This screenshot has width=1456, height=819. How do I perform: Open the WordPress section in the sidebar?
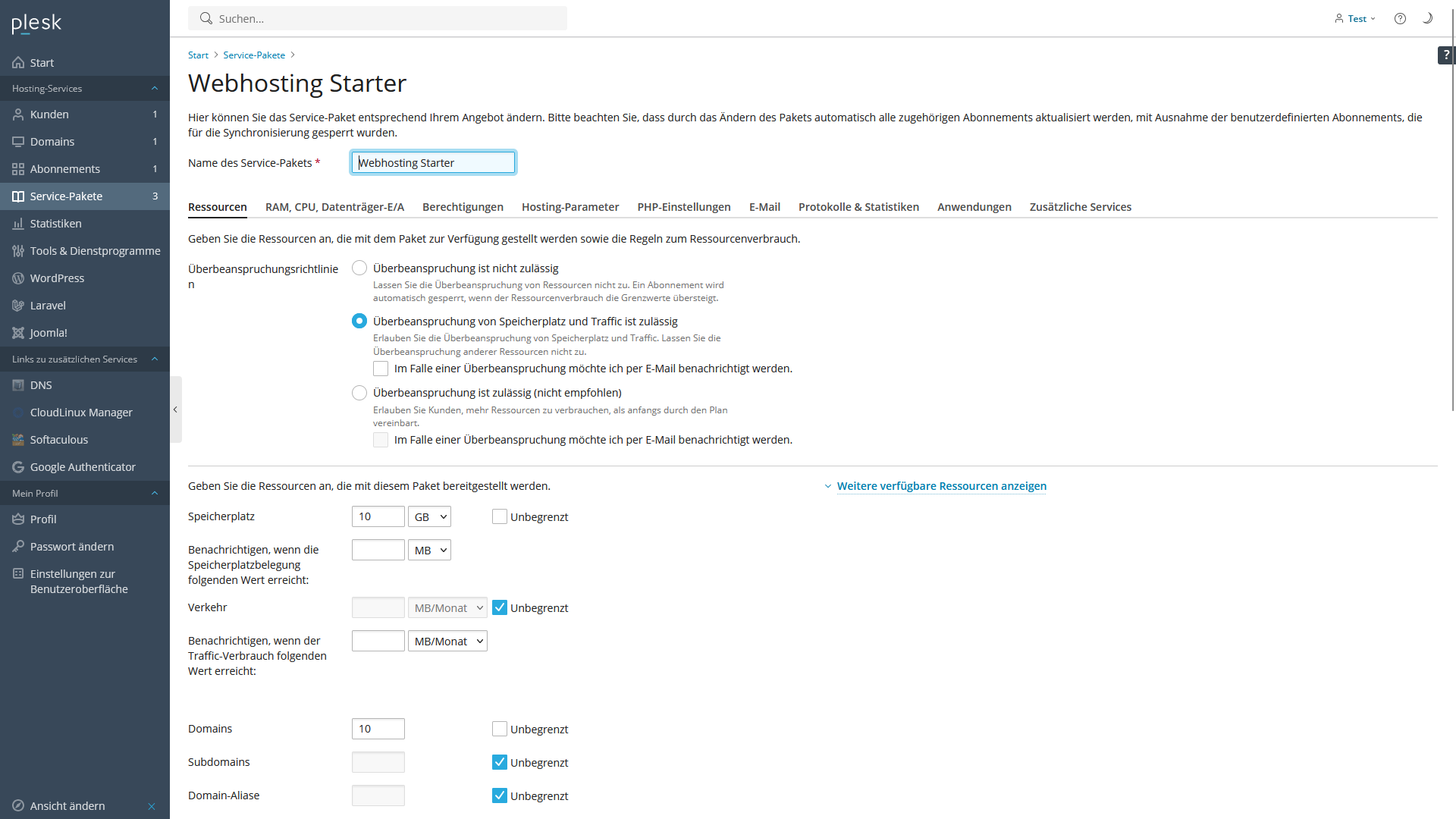(x=56, y=278)
